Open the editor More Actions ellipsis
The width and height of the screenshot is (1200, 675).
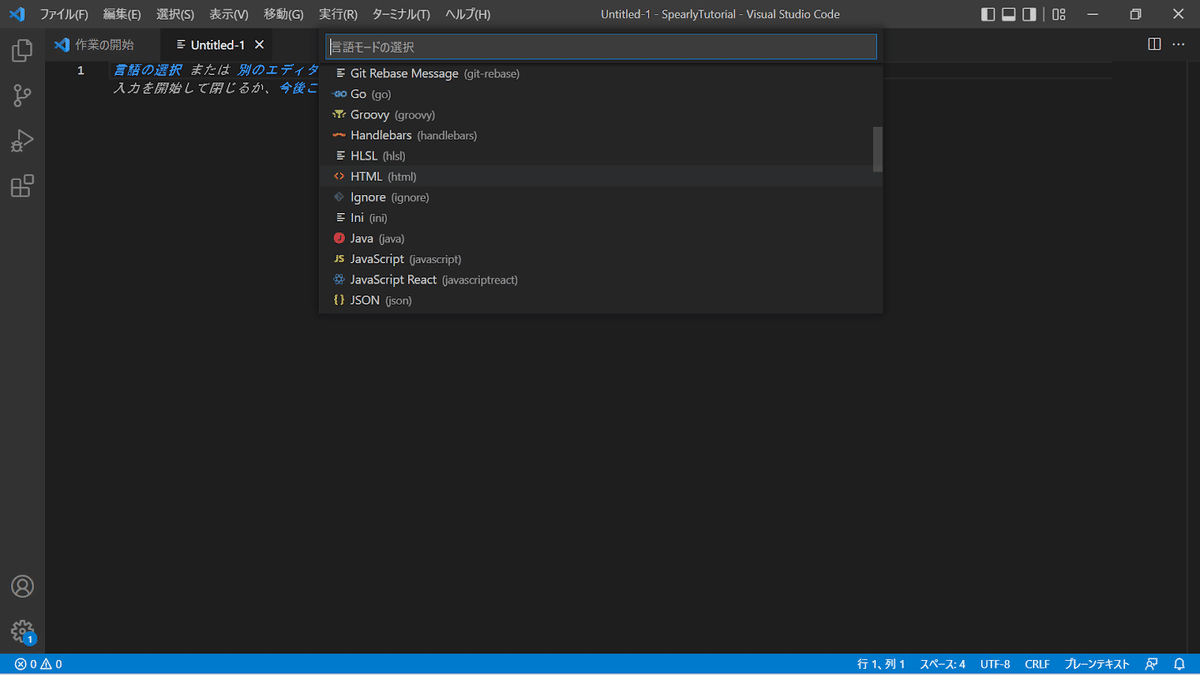point(1179,44)
